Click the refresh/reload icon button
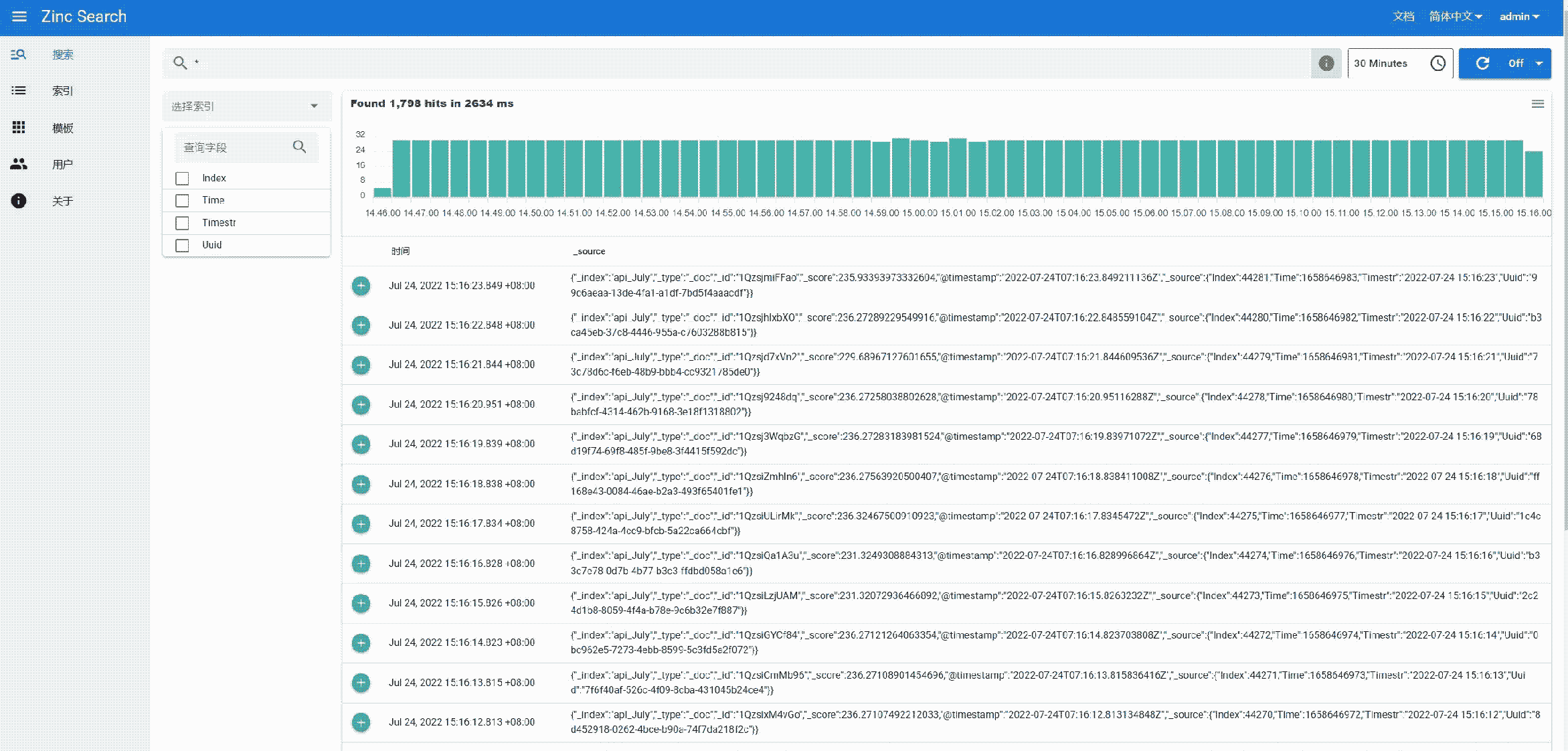The image size is (1568, 751). (x=1483, y=62)
